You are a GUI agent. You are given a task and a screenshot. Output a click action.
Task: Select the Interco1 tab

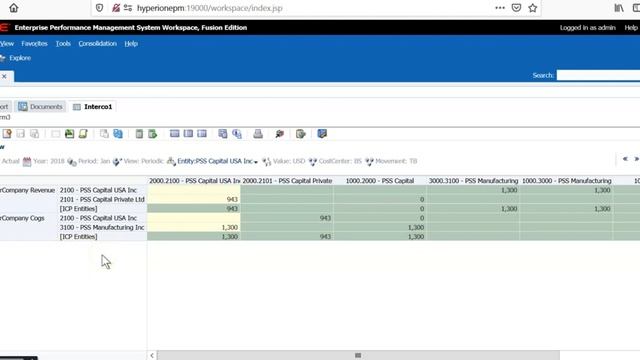click(x=92, y=107)
